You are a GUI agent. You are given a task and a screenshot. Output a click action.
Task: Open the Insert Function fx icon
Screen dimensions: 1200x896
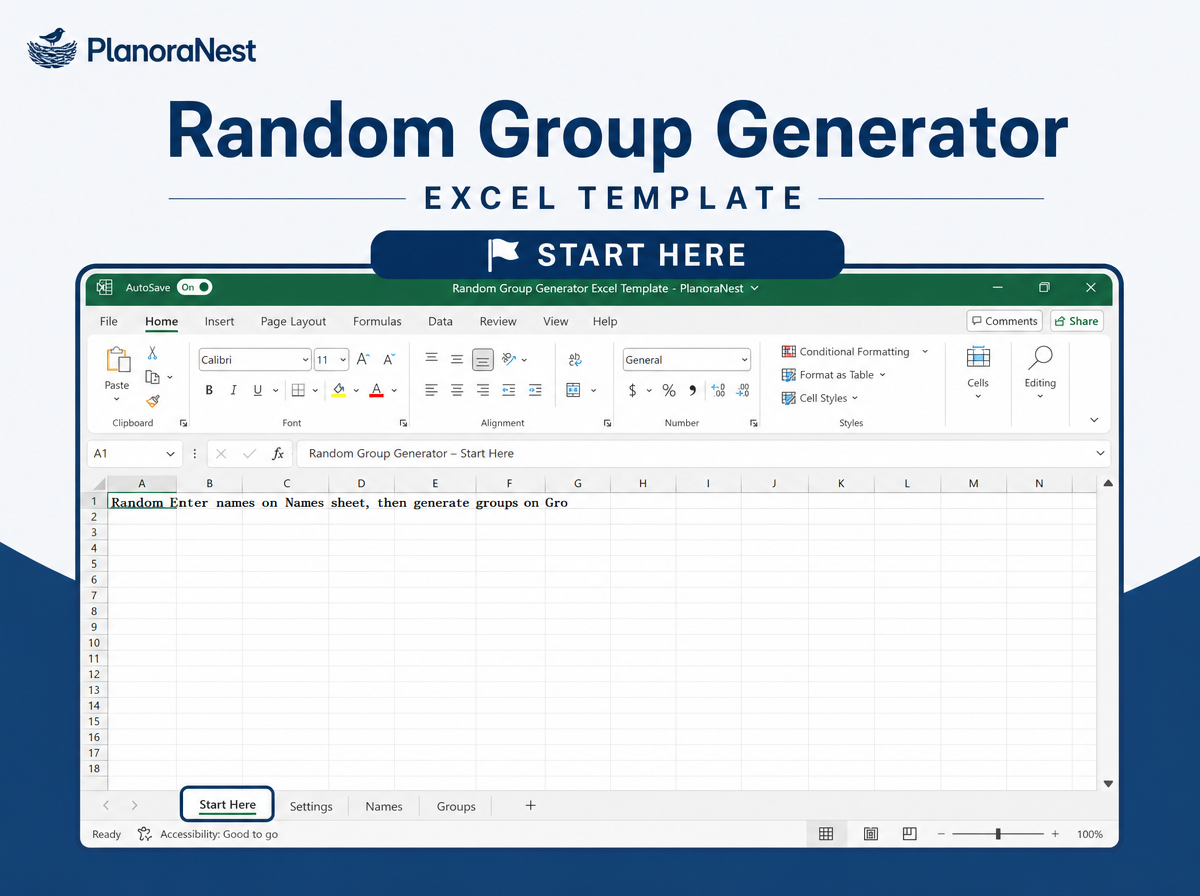click(x=278, y=454)
